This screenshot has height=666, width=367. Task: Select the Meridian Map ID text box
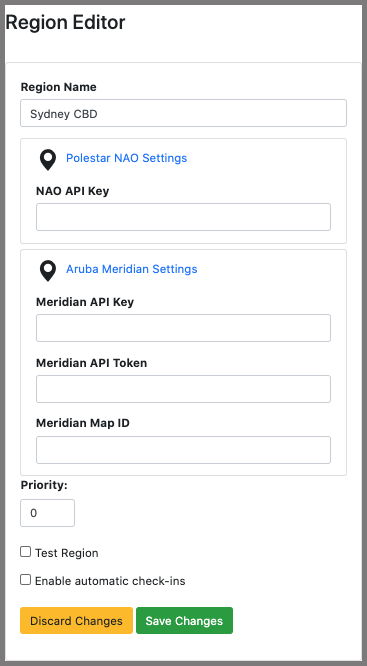point(184,450)
